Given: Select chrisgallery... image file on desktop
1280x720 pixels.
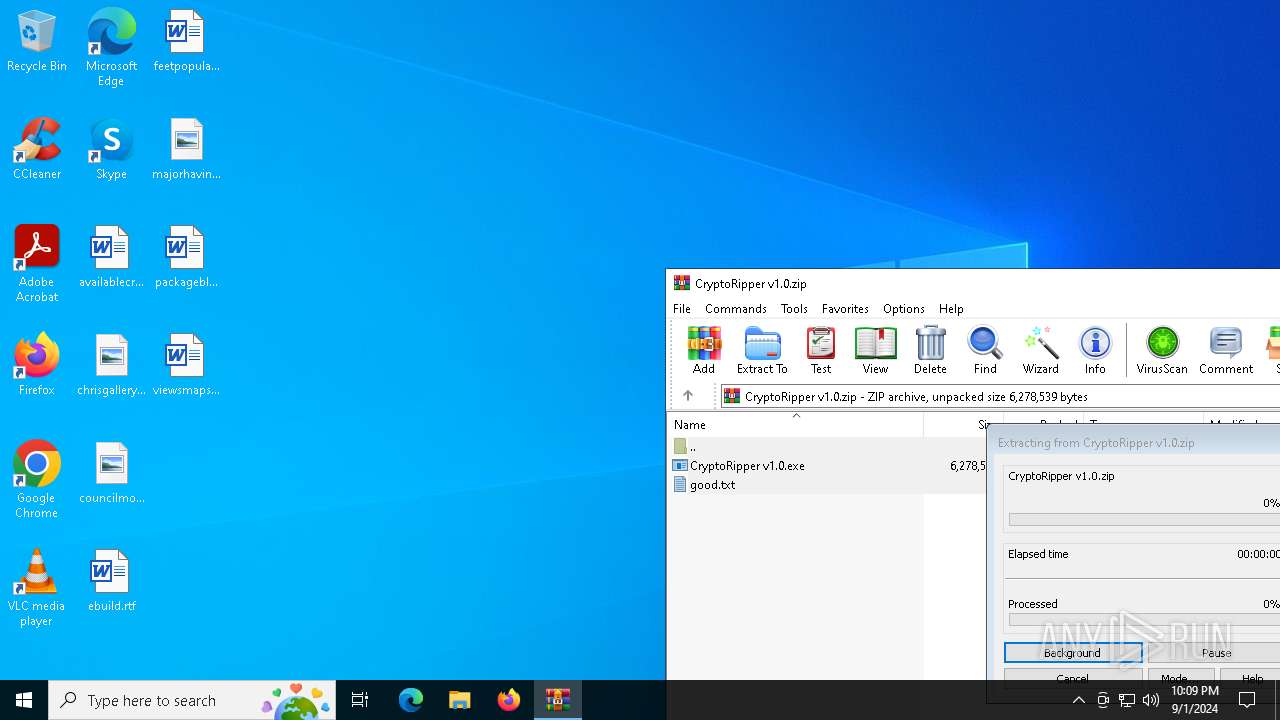Looking at the screenshot, I should 111,366.
